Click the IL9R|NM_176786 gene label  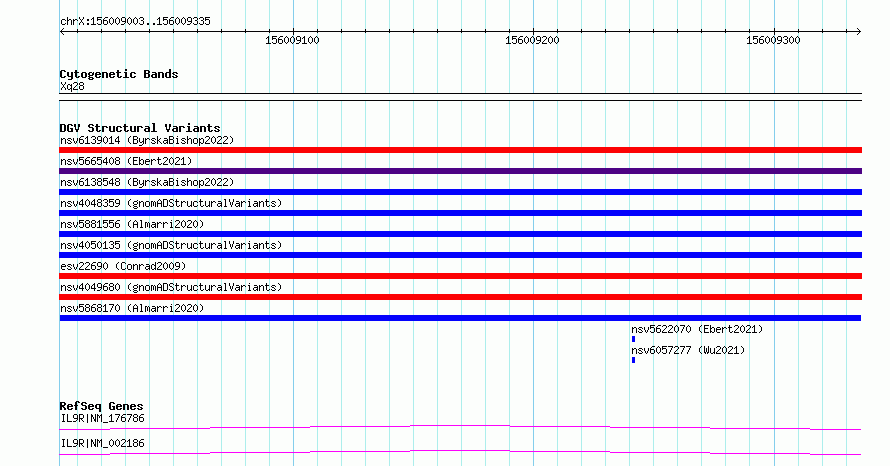pos(102,418)
